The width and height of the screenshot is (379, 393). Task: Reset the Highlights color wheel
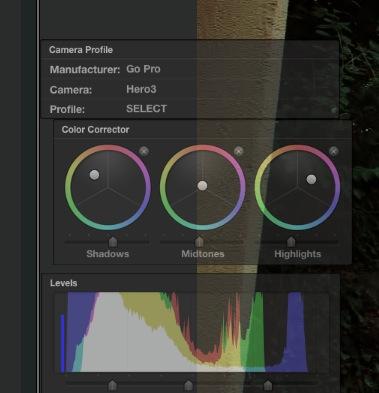pyautogui.click(x=333, y=151)
